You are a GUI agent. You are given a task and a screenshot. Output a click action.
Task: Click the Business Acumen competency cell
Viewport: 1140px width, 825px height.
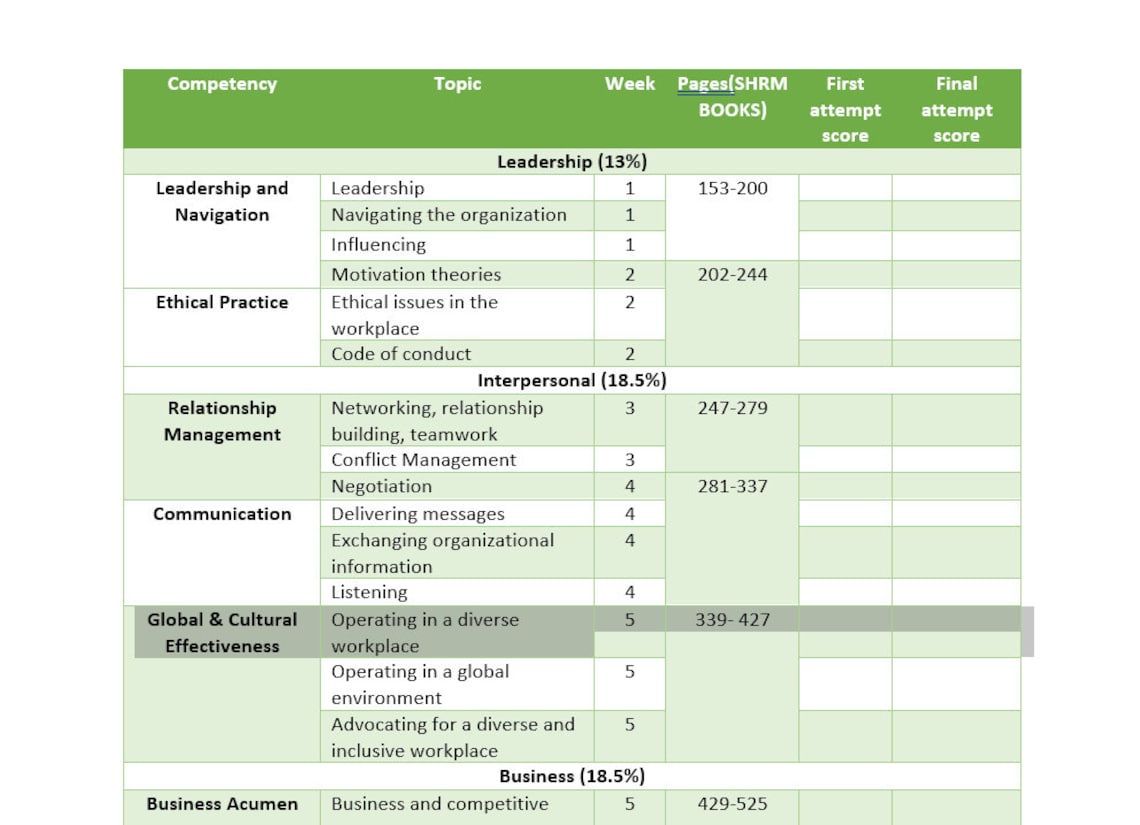221,804
